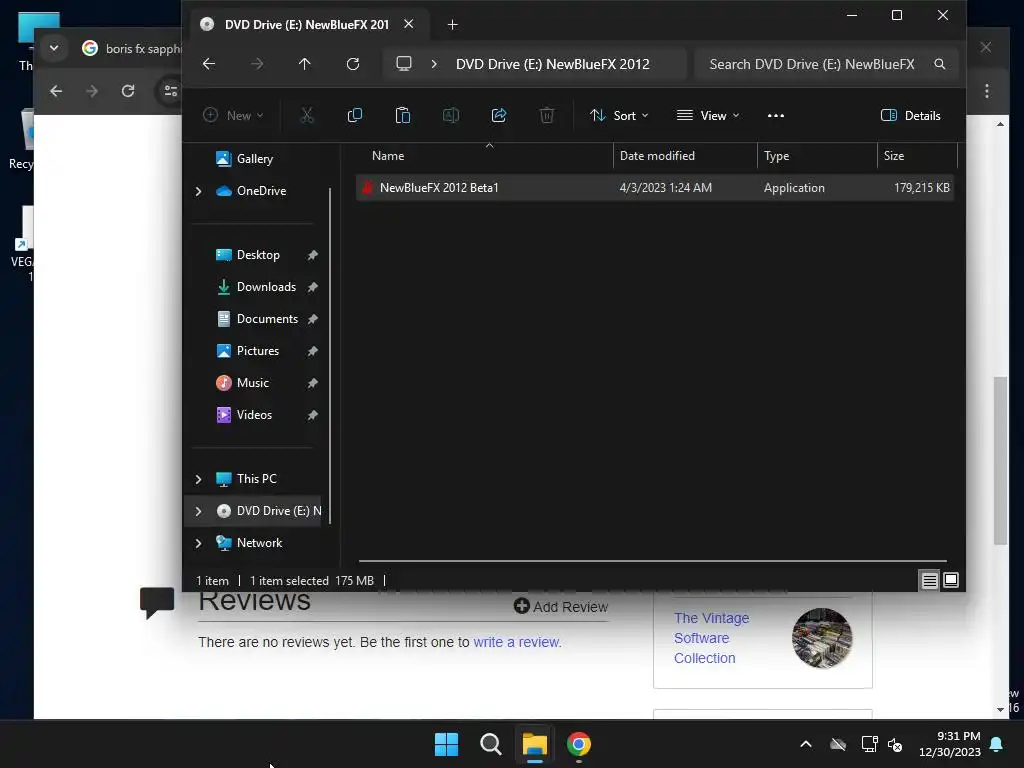
Task: Click Add Review link on webpage
Action: click(x=561, y=607)
